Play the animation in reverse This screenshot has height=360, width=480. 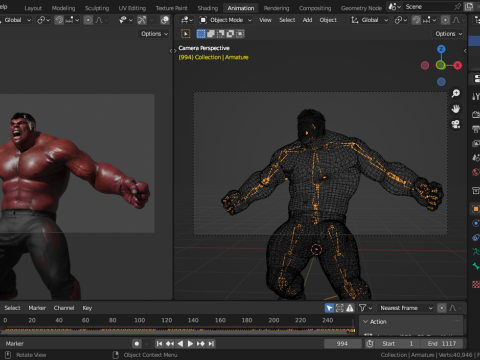coord(180,344)
